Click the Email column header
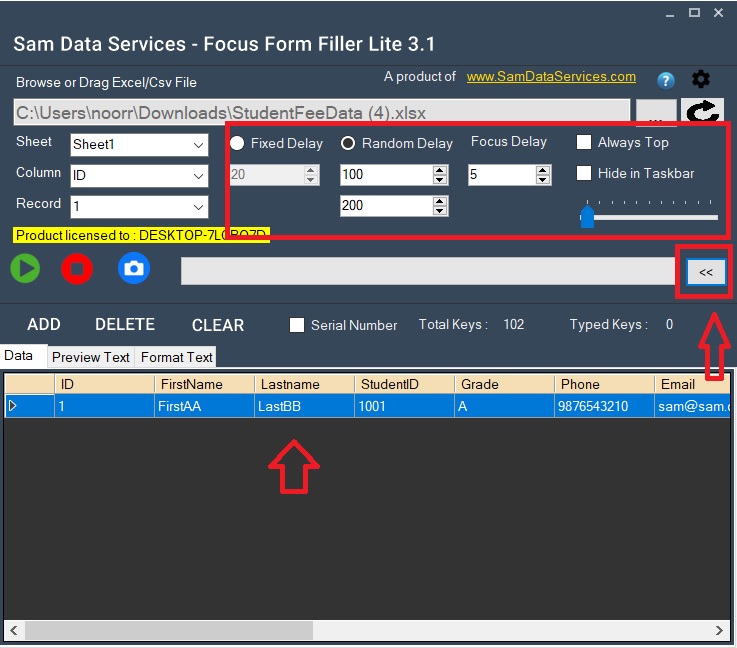 click(x=693, y=384)
